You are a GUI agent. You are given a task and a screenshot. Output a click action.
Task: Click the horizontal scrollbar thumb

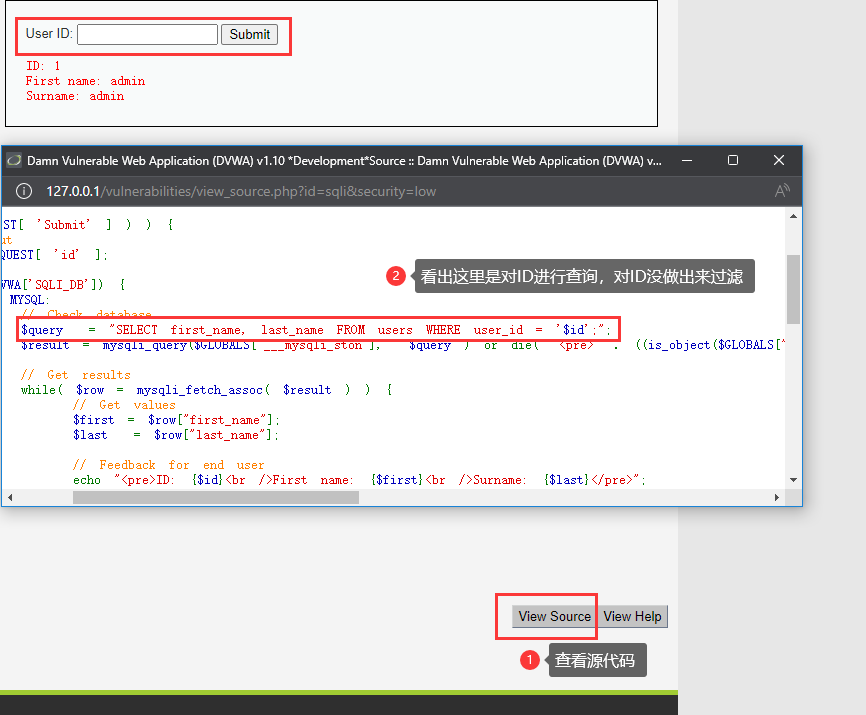[216, 497]
